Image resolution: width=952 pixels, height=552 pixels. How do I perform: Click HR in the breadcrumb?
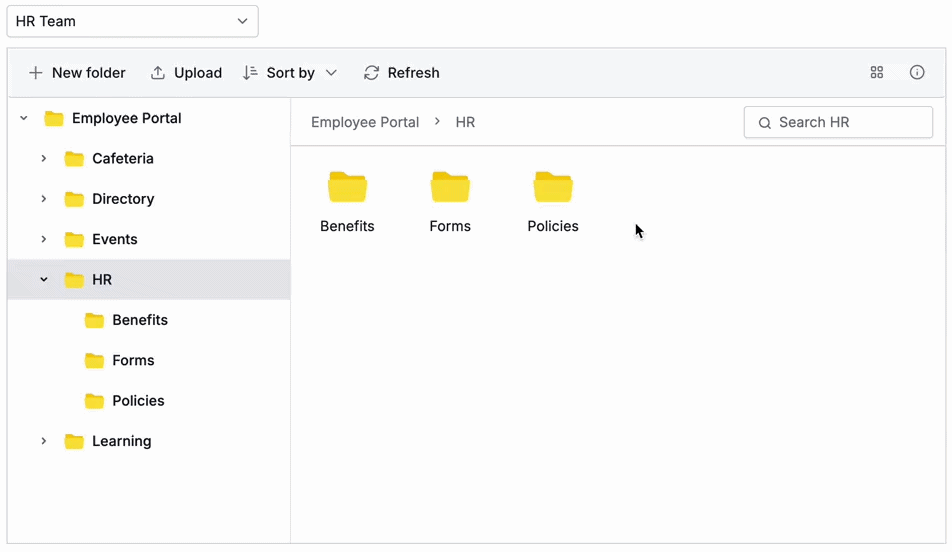(465, 122)
